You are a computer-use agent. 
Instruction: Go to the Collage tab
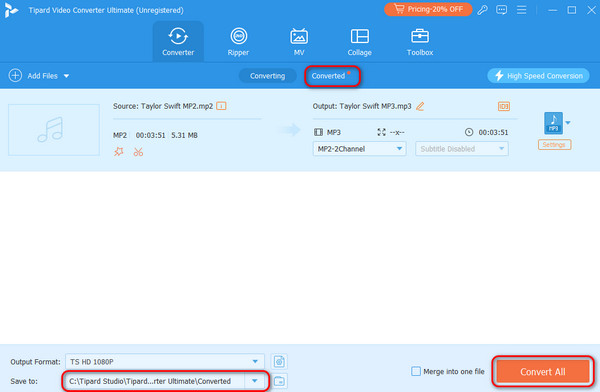point(359,42)
